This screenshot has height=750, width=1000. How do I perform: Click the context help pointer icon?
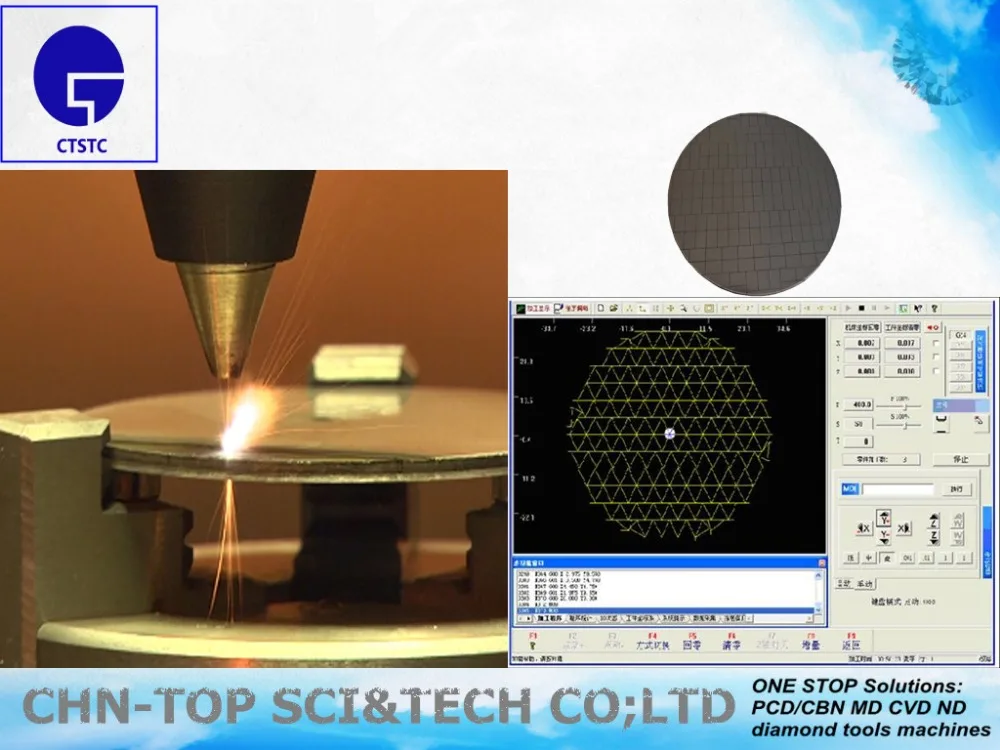click(x=918, y=308)
